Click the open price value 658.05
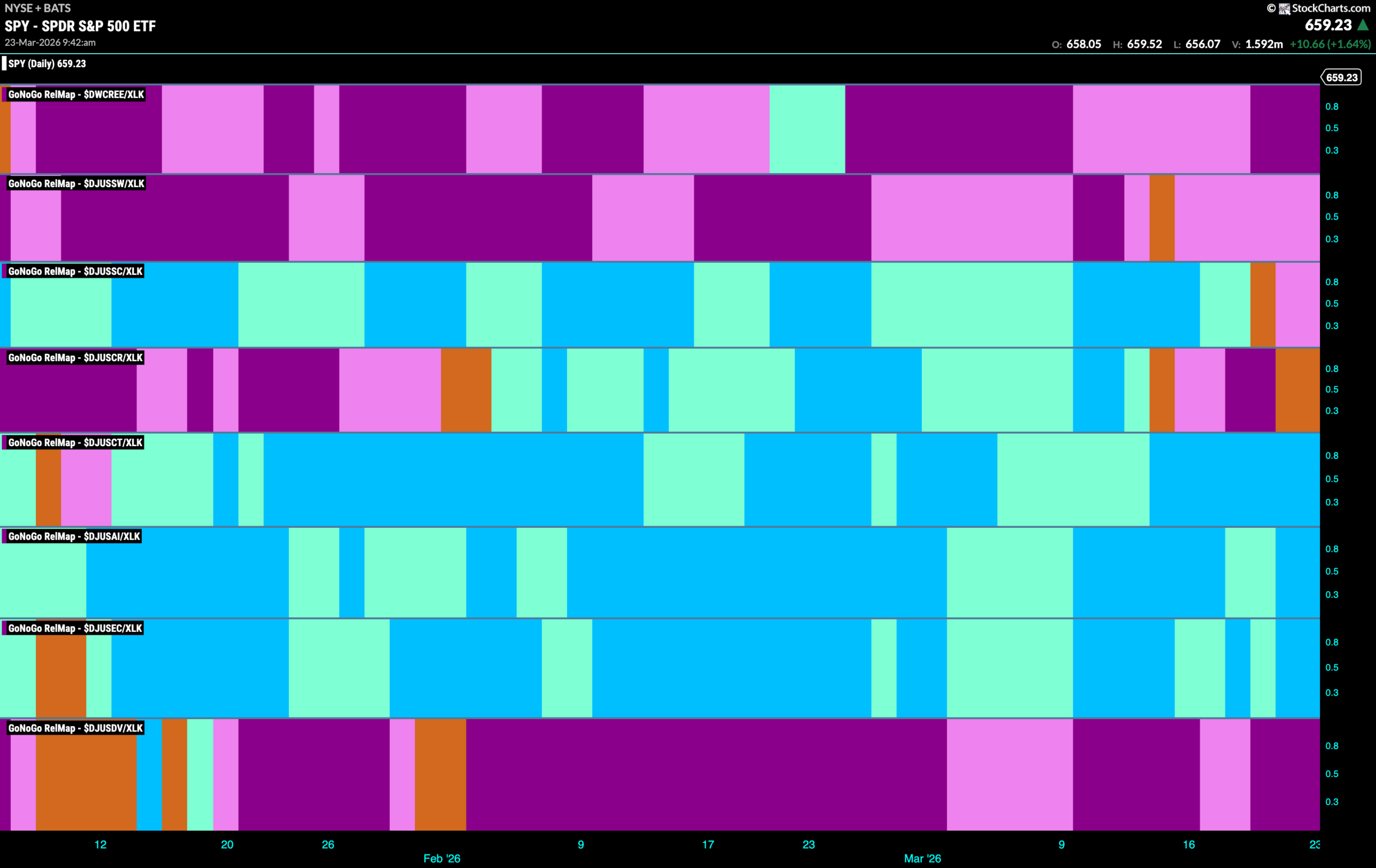The width and height of the screenshot is (1376, 868). (x=1084, y=44)
